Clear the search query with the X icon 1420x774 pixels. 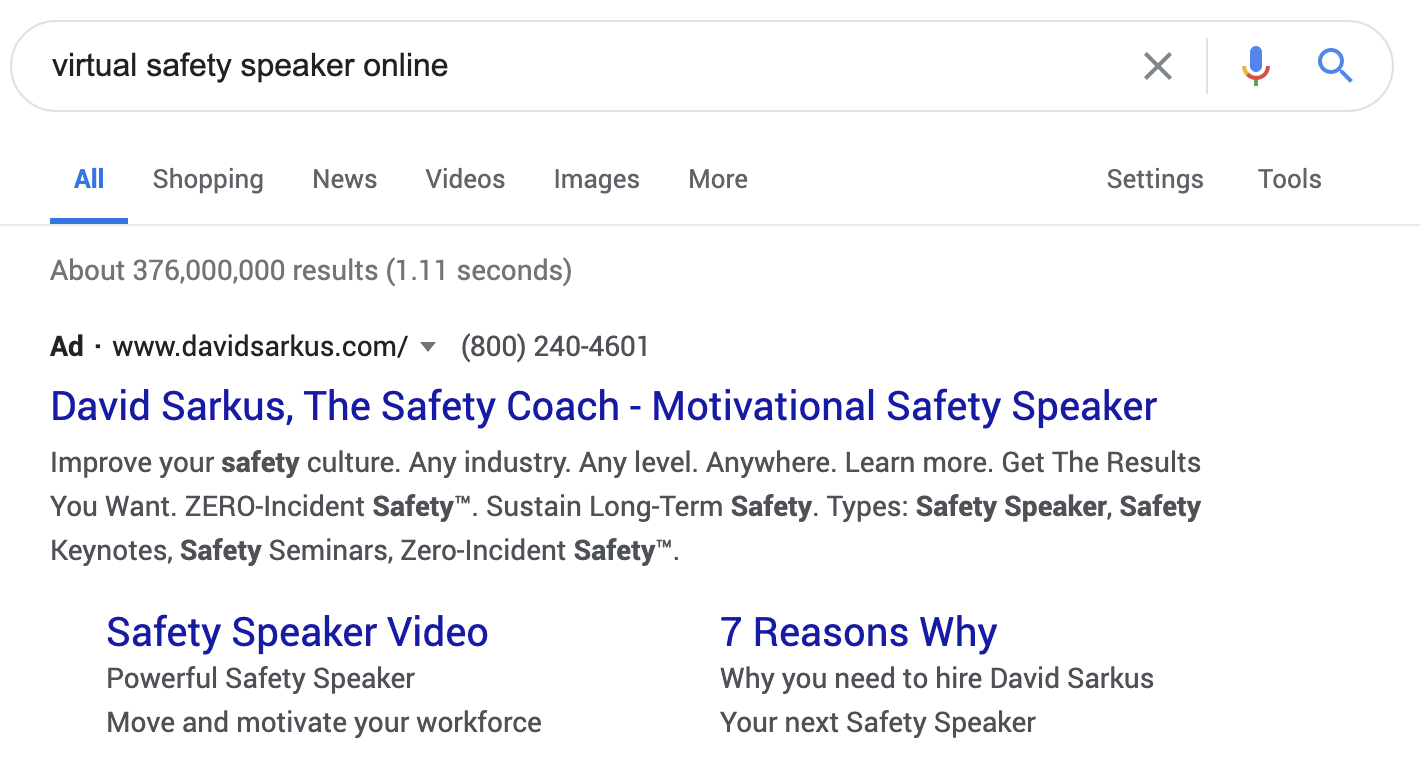point(1157,67)
